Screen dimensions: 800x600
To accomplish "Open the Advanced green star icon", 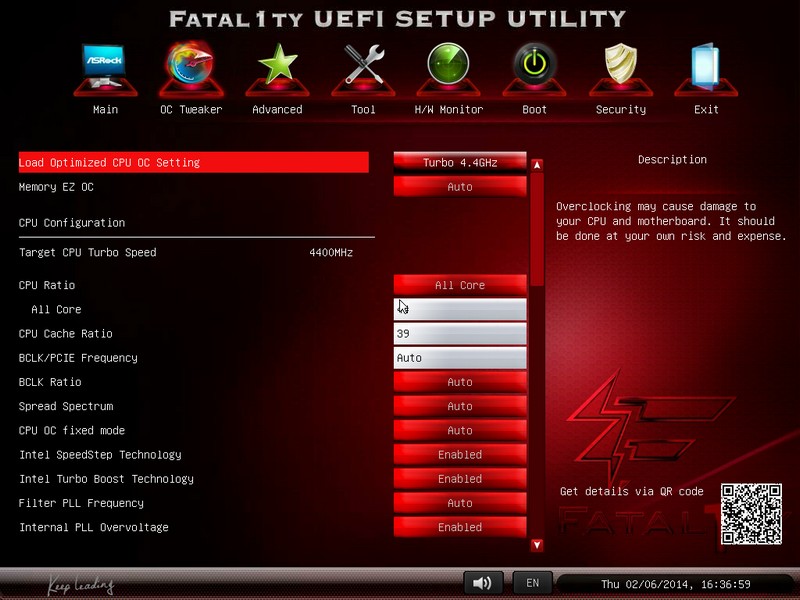I will (x=277, y=68).
